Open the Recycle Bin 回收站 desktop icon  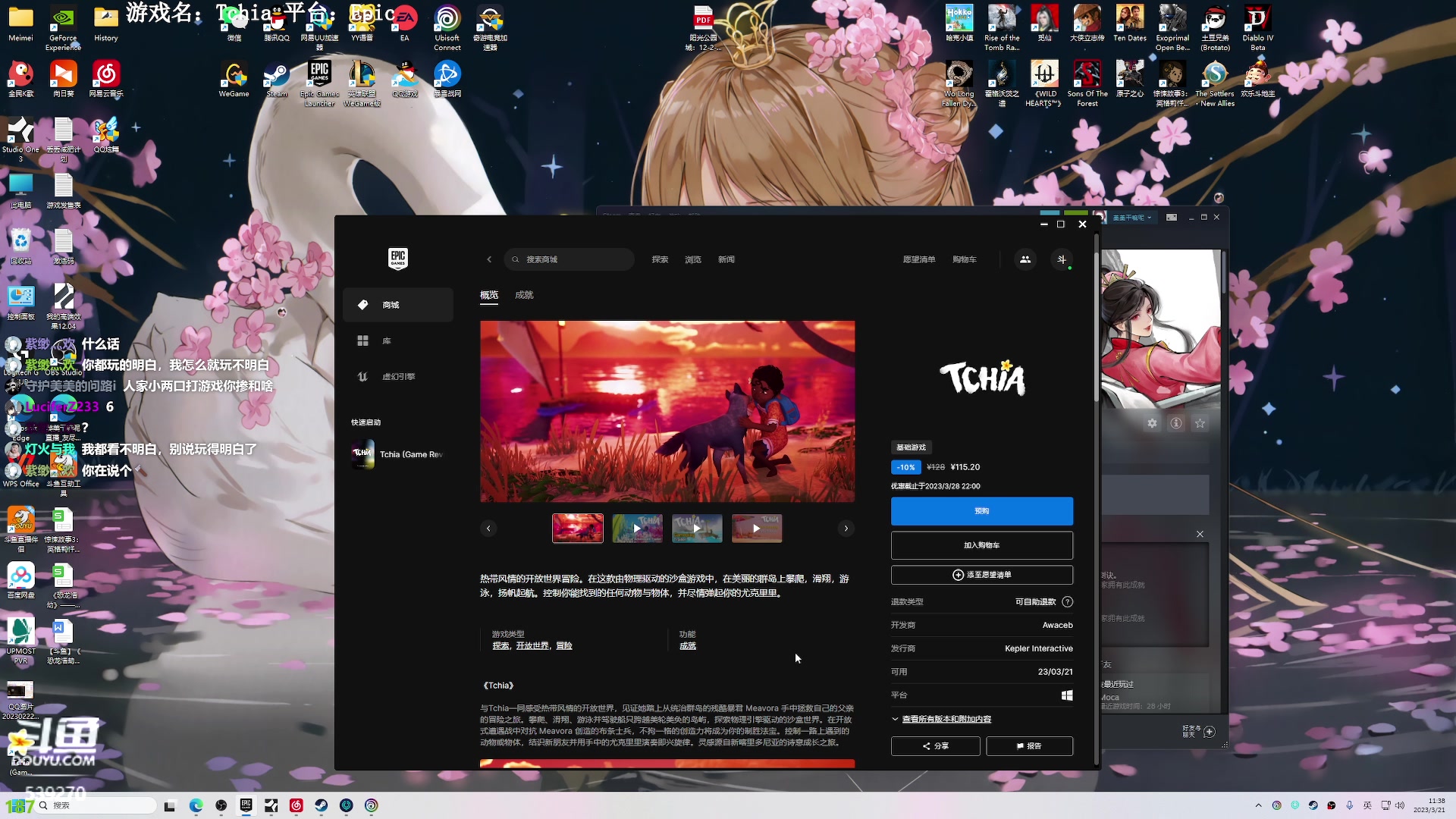click(x=21, y=246)
